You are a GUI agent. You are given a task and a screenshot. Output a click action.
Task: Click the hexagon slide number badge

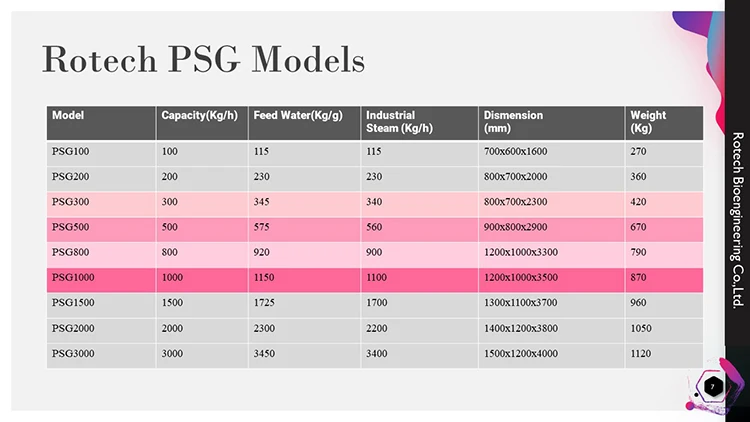pos(712,386)
